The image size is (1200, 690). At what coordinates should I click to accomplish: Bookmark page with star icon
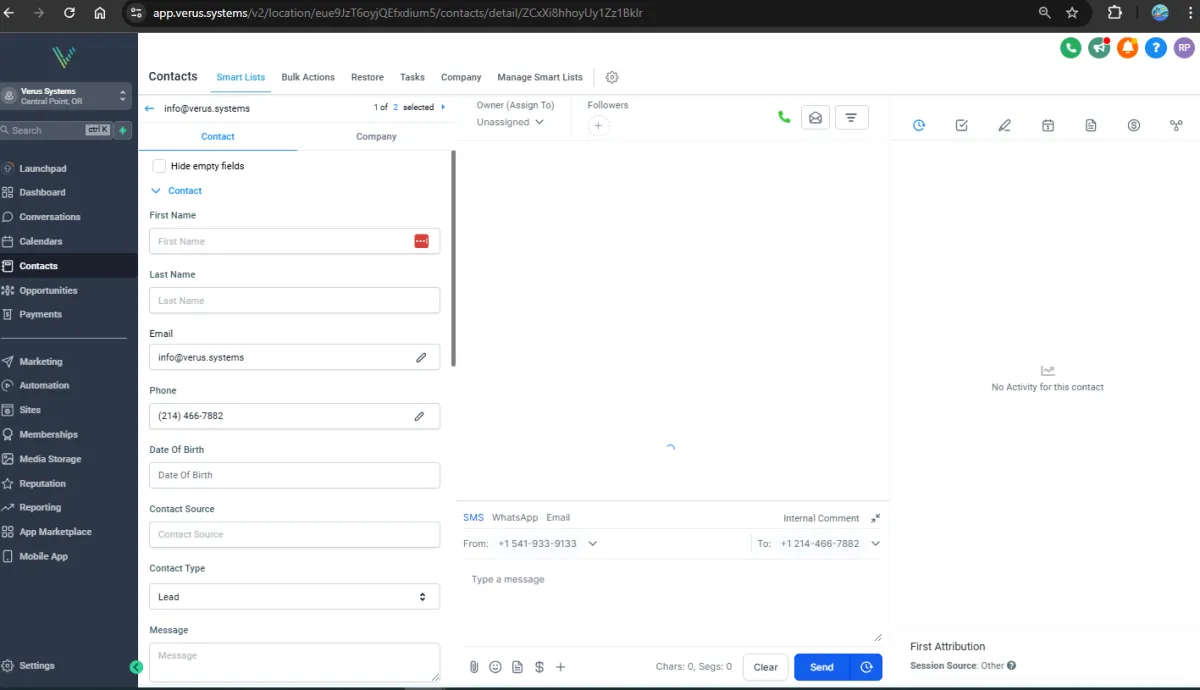click(x=1072, y=13)
